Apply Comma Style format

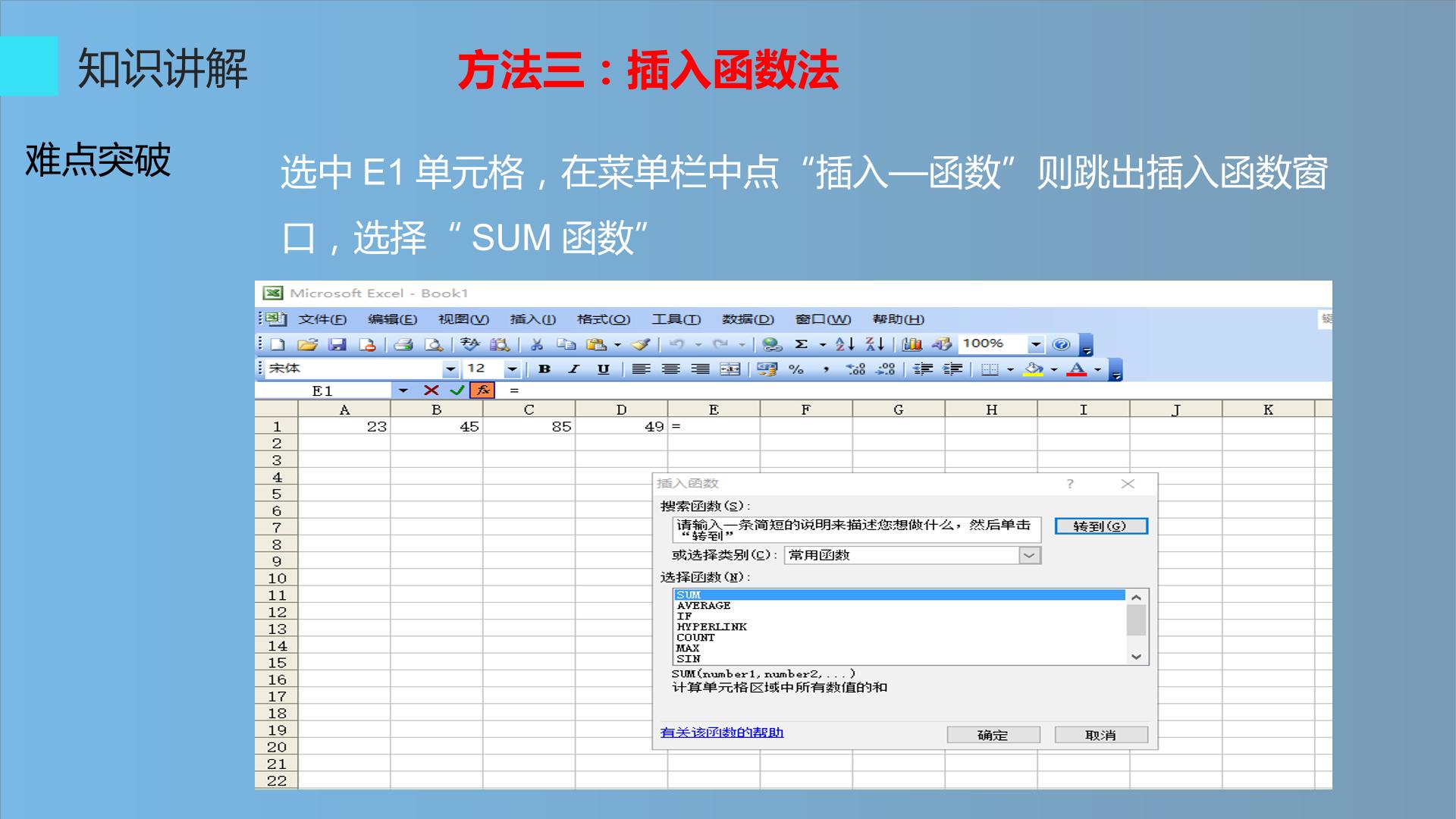(x=826, y=369)
